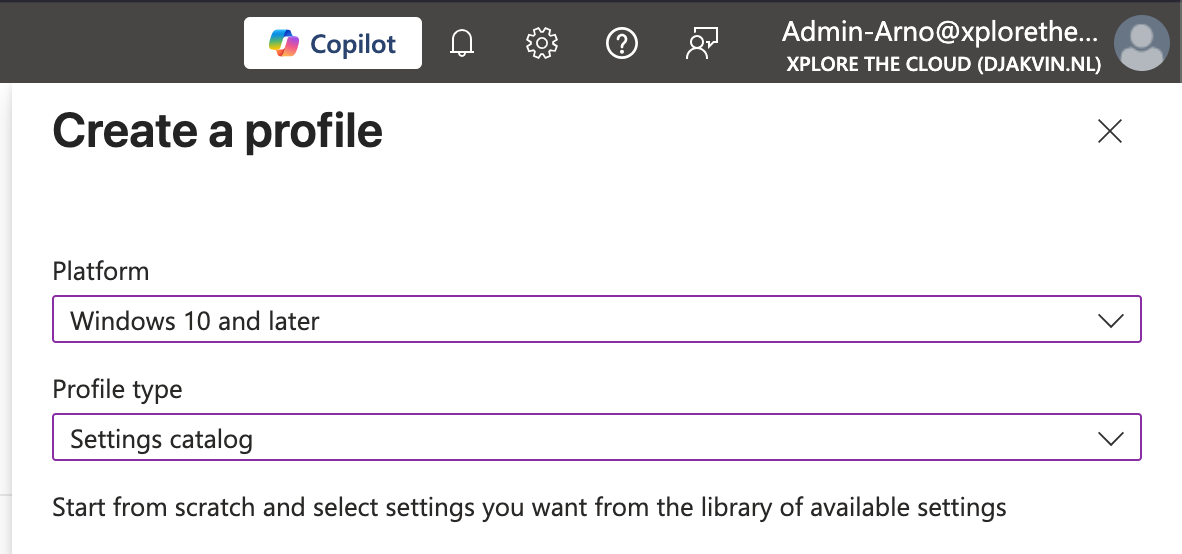Click the help question mark icon
Viewport: 1182px width, 554px height.
point(622,44)
